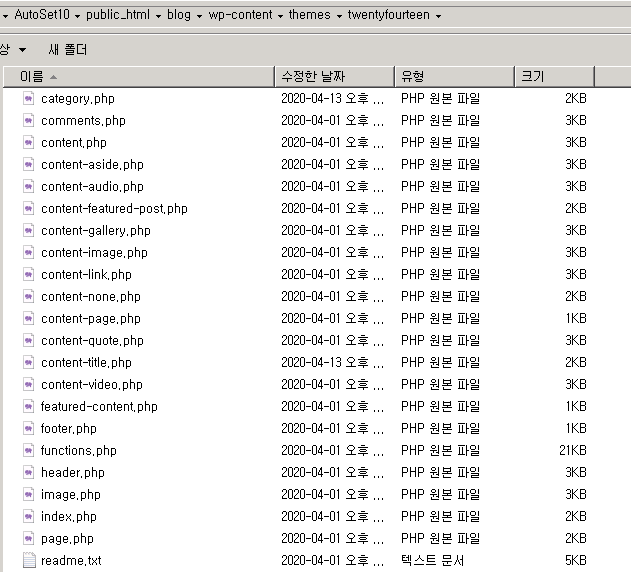Click the content-video.php file icon
The width and height of the screenshot is (631, 572).
[29, 384]
